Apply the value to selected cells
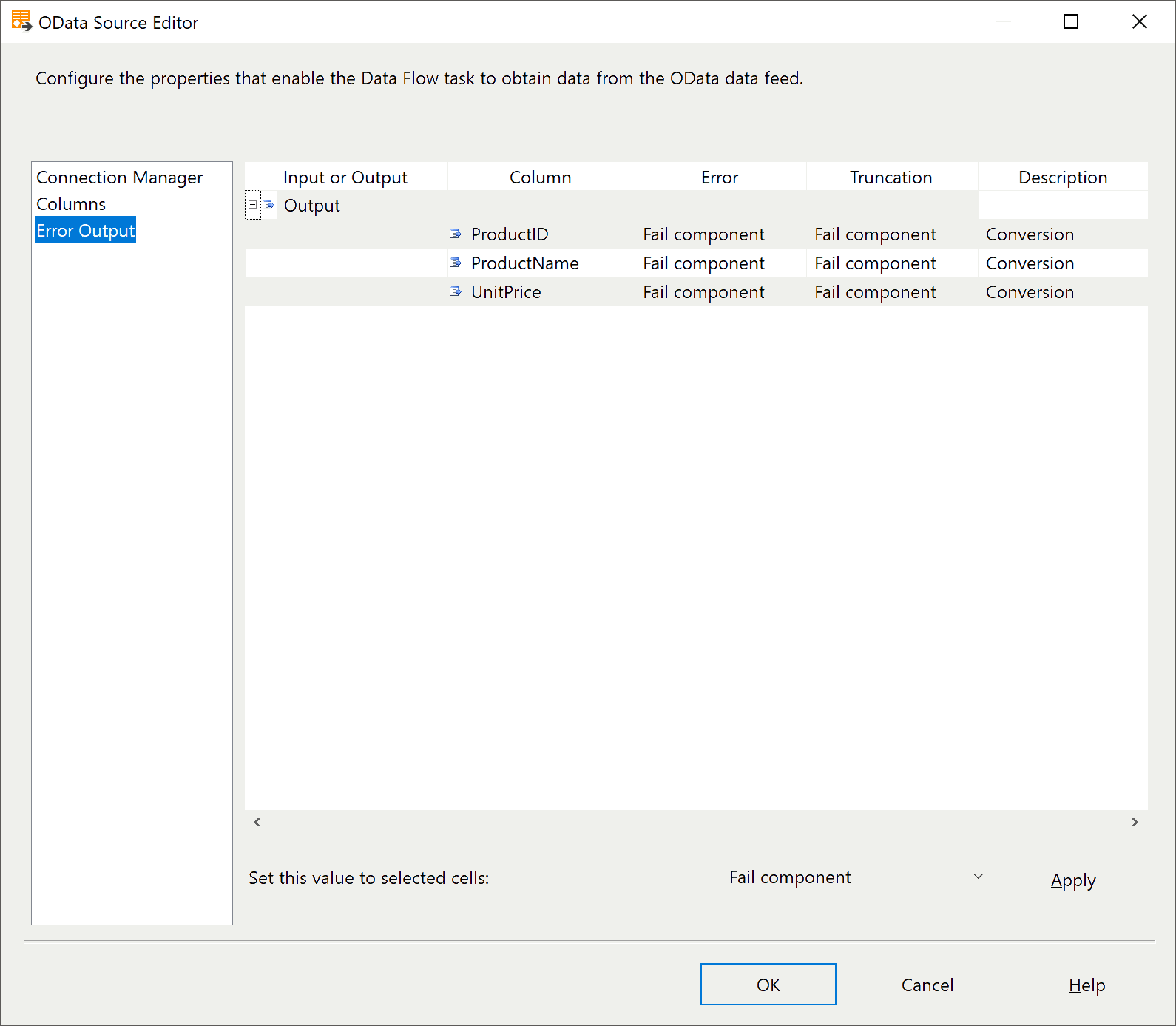Viewport: 1176px width, 1026px height. 1072,880
